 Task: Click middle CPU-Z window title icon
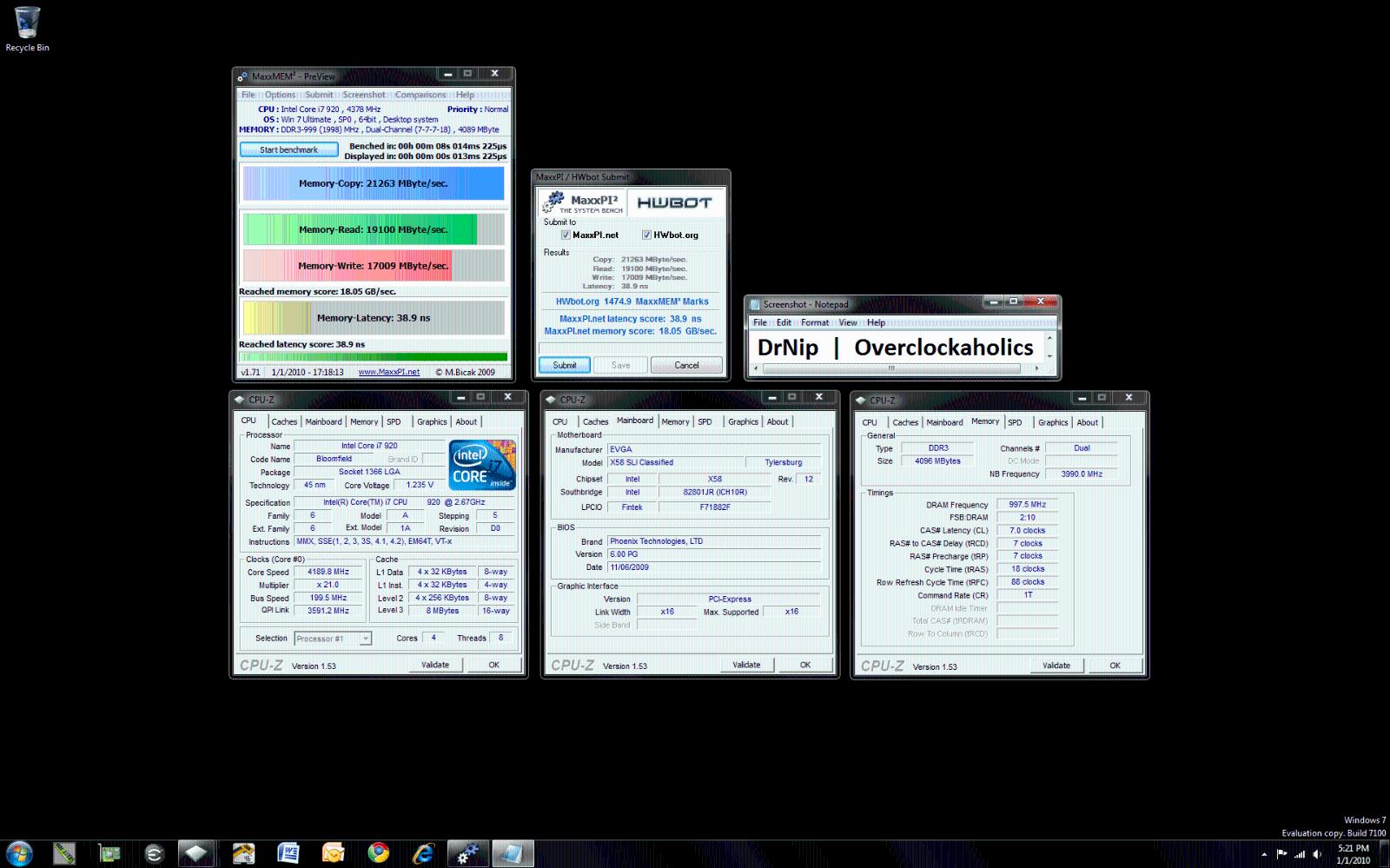point(552,400)
